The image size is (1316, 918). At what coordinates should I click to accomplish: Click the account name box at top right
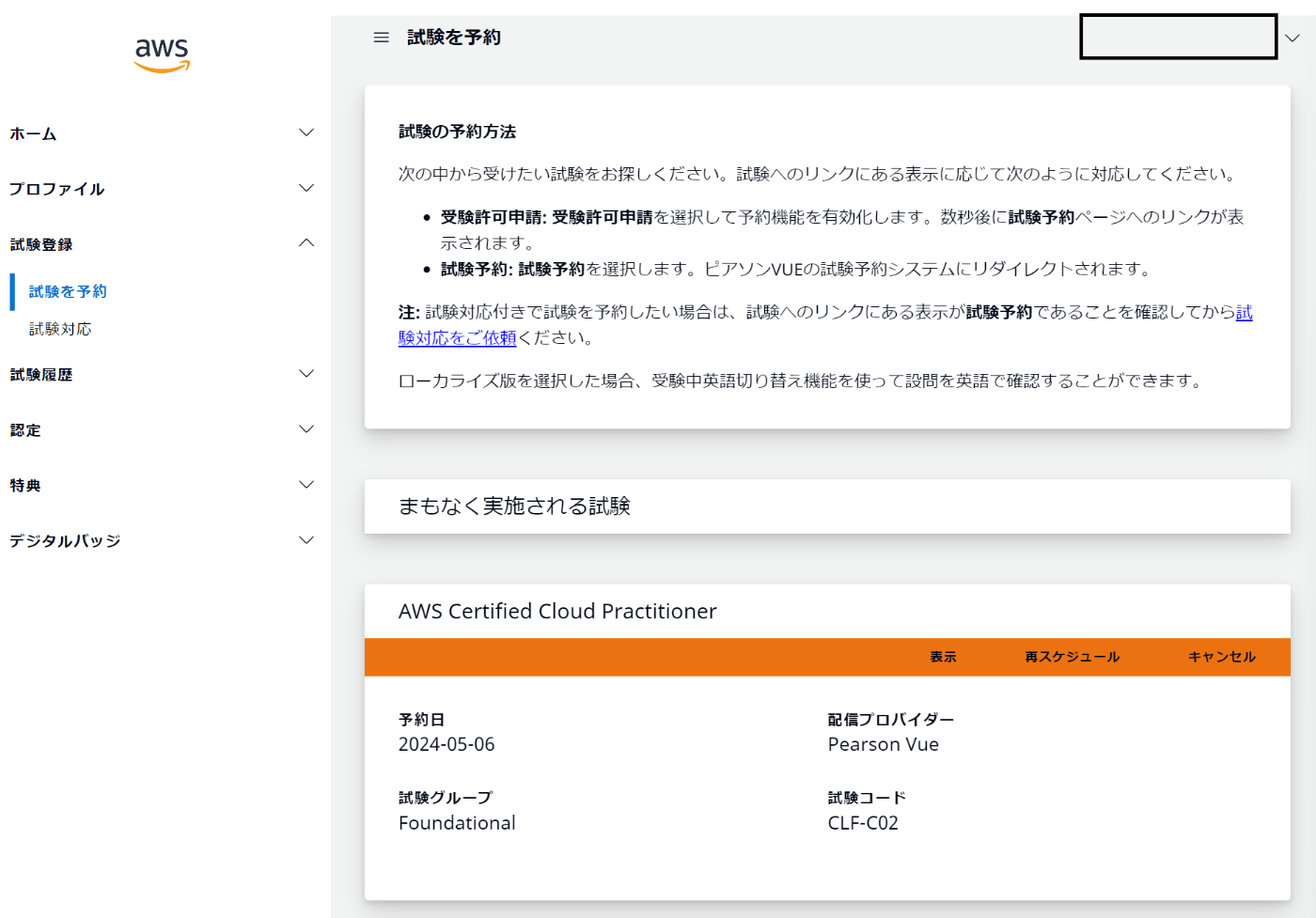click(x=1179, y=37)
